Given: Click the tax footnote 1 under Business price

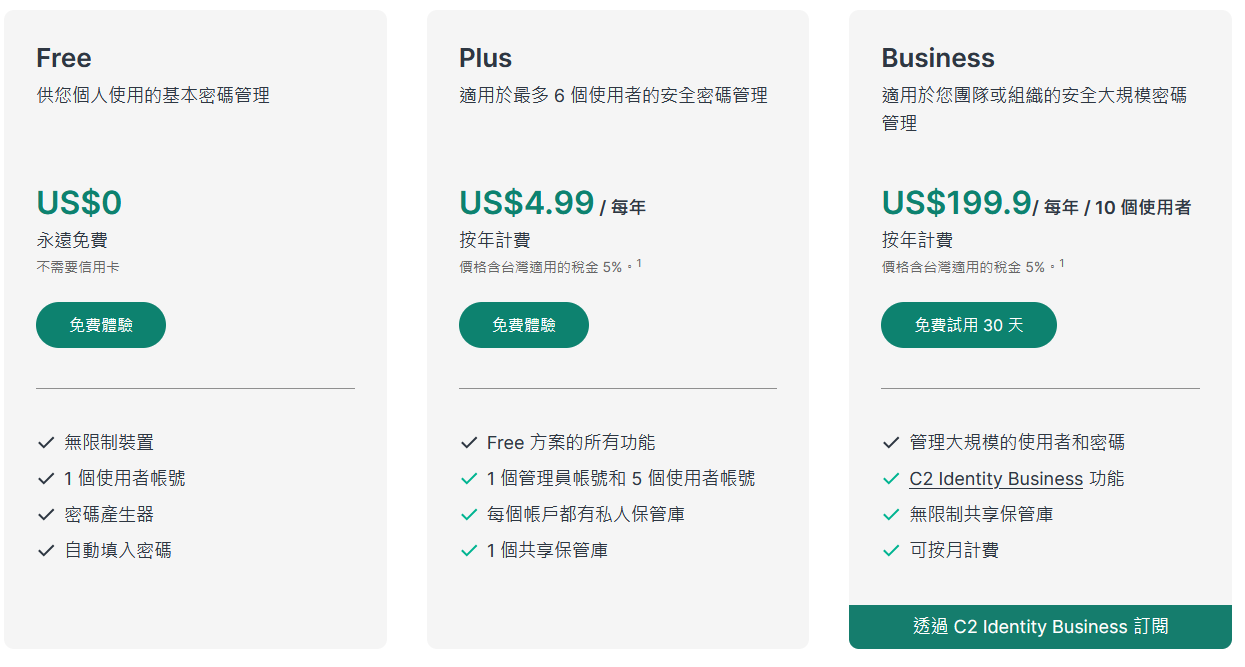Looking at the screenshot, I should 1062,263.
